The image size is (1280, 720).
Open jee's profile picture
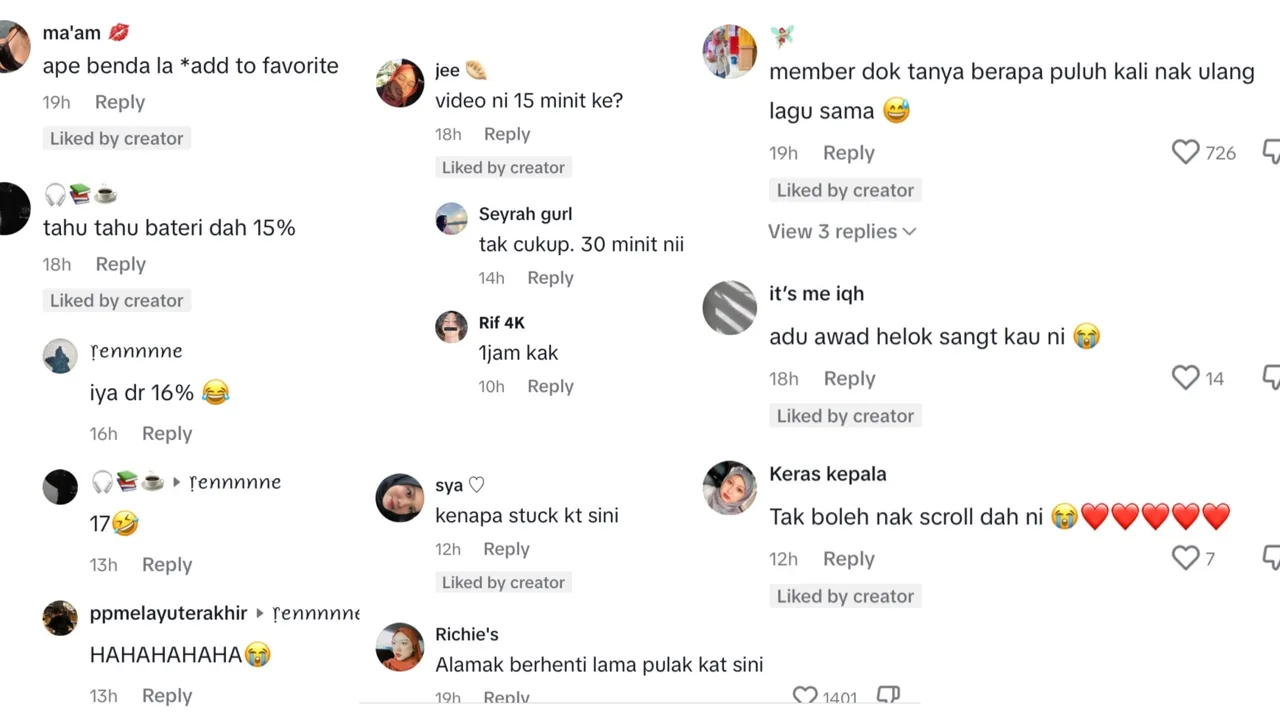[400, 83]
